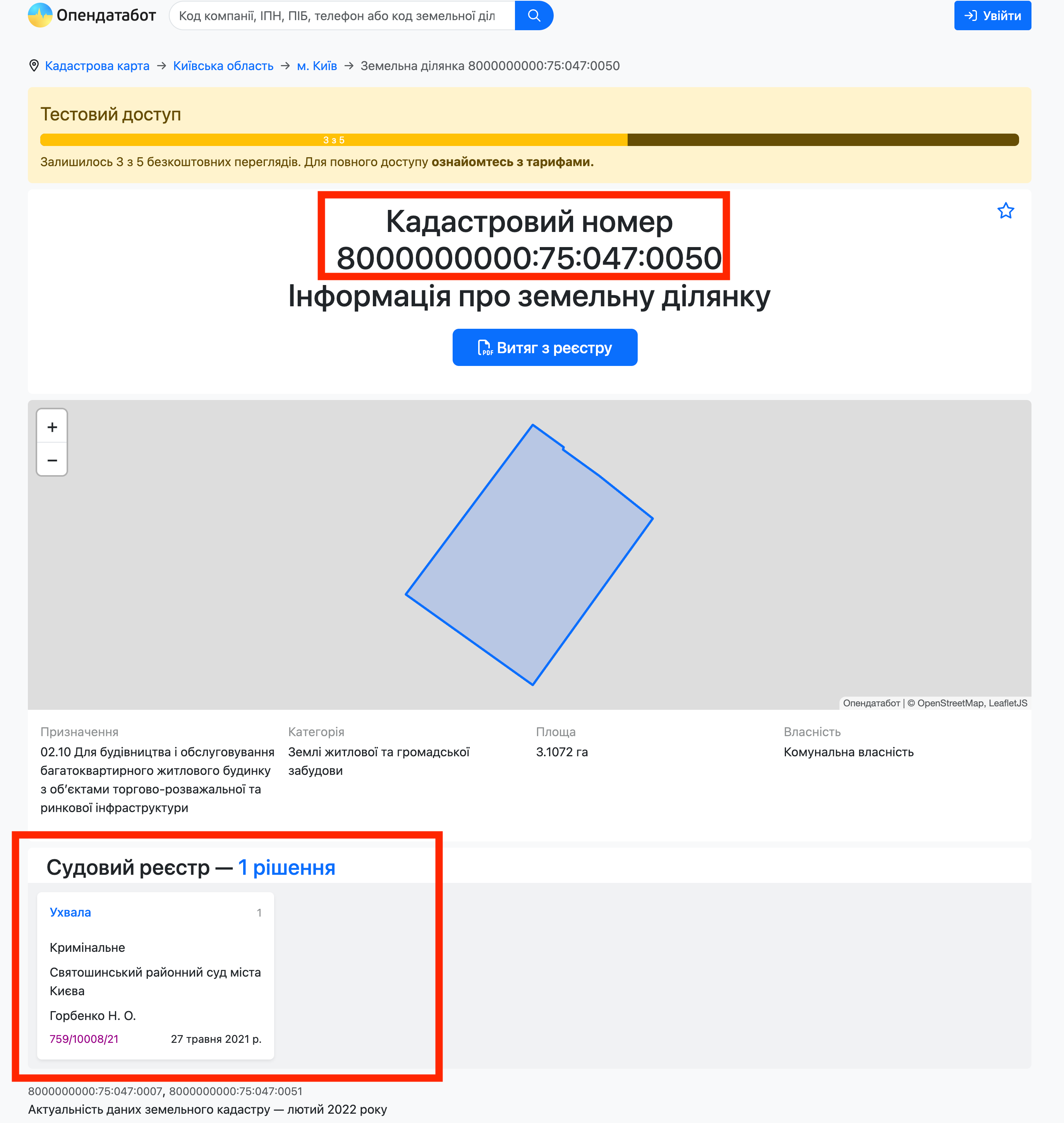
Task: Click Актуальність даних земельного кадастру text
Action: point(208,1109)
